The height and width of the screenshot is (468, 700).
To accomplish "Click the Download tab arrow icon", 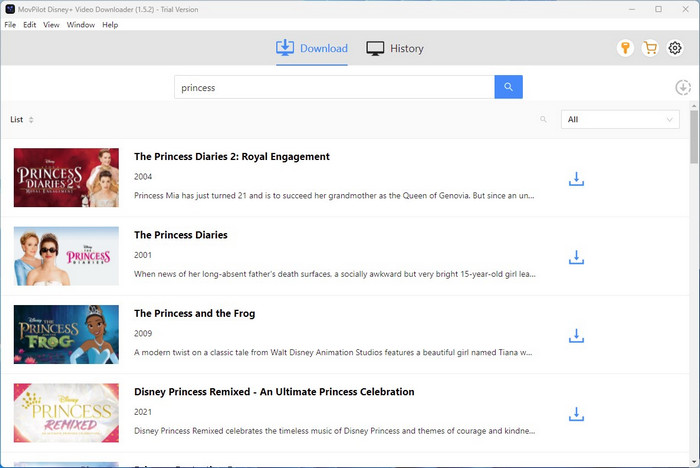I will 285,48.
